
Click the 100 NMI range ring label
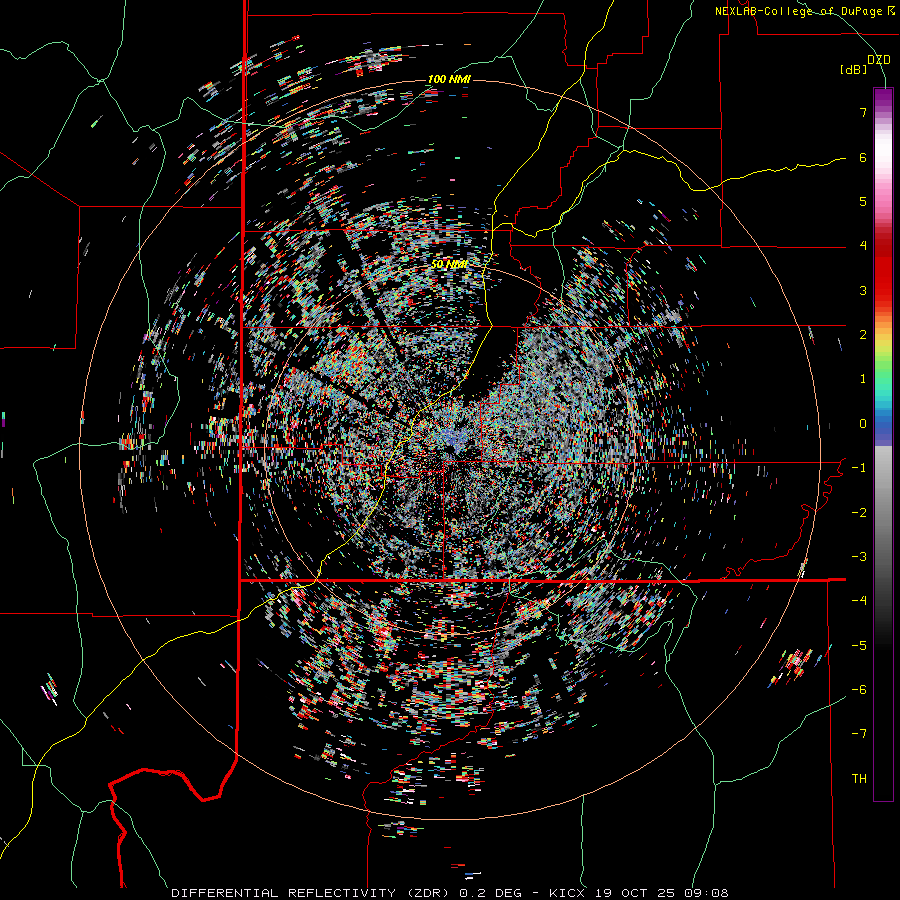449,79
